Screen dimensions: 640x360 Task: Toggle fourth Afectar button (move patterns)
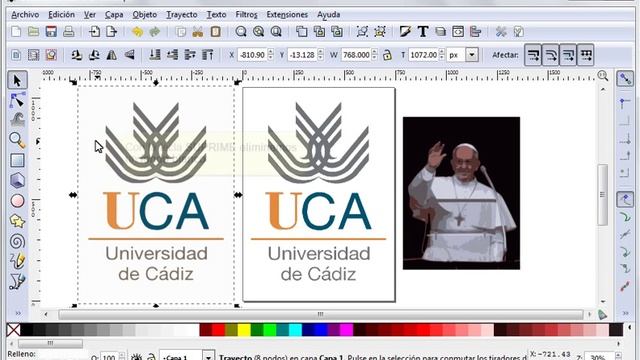[x=586, y=55]
